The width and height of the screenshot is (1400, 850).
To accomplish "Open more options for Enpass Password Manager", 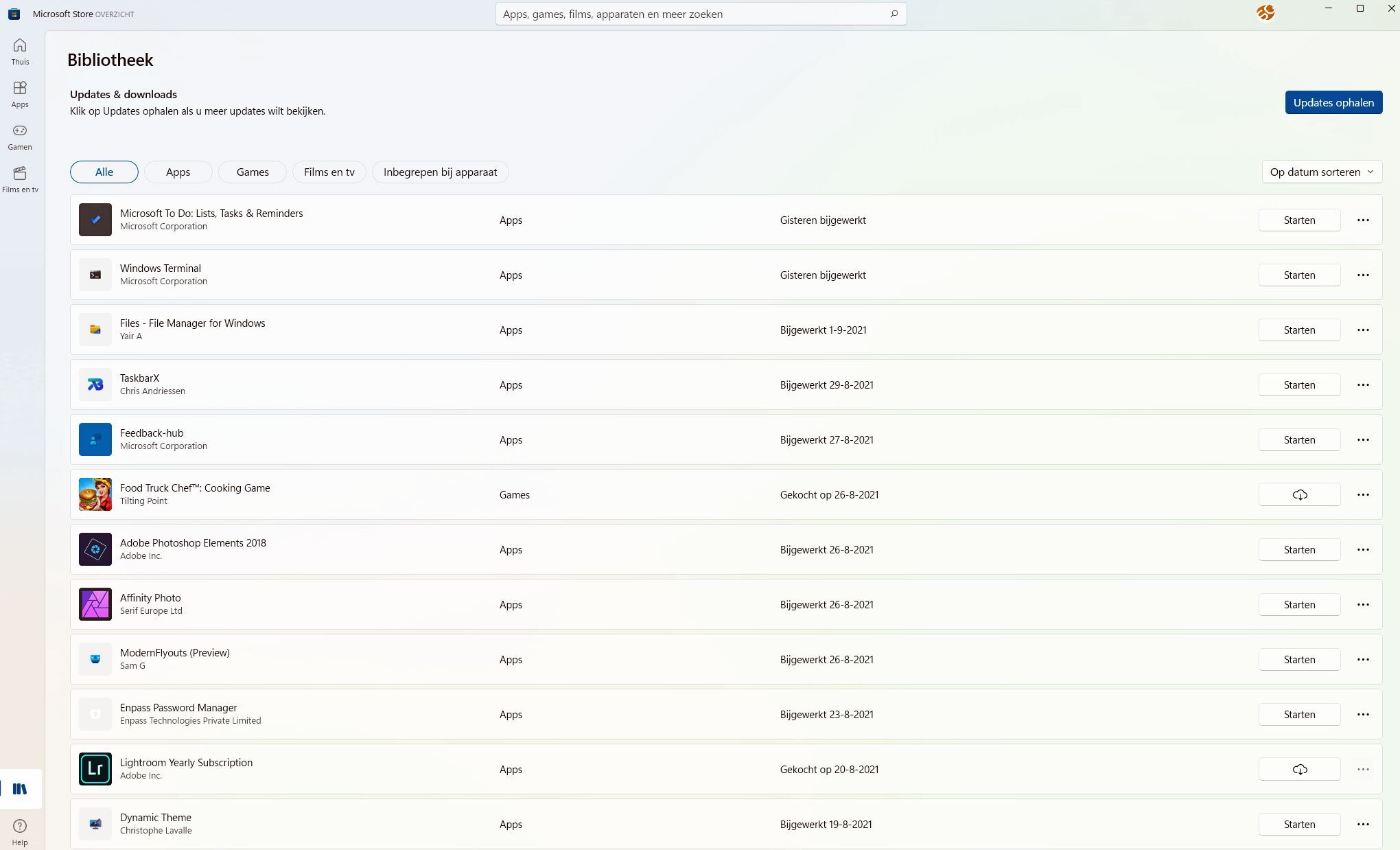I will tap(1363, 714).
